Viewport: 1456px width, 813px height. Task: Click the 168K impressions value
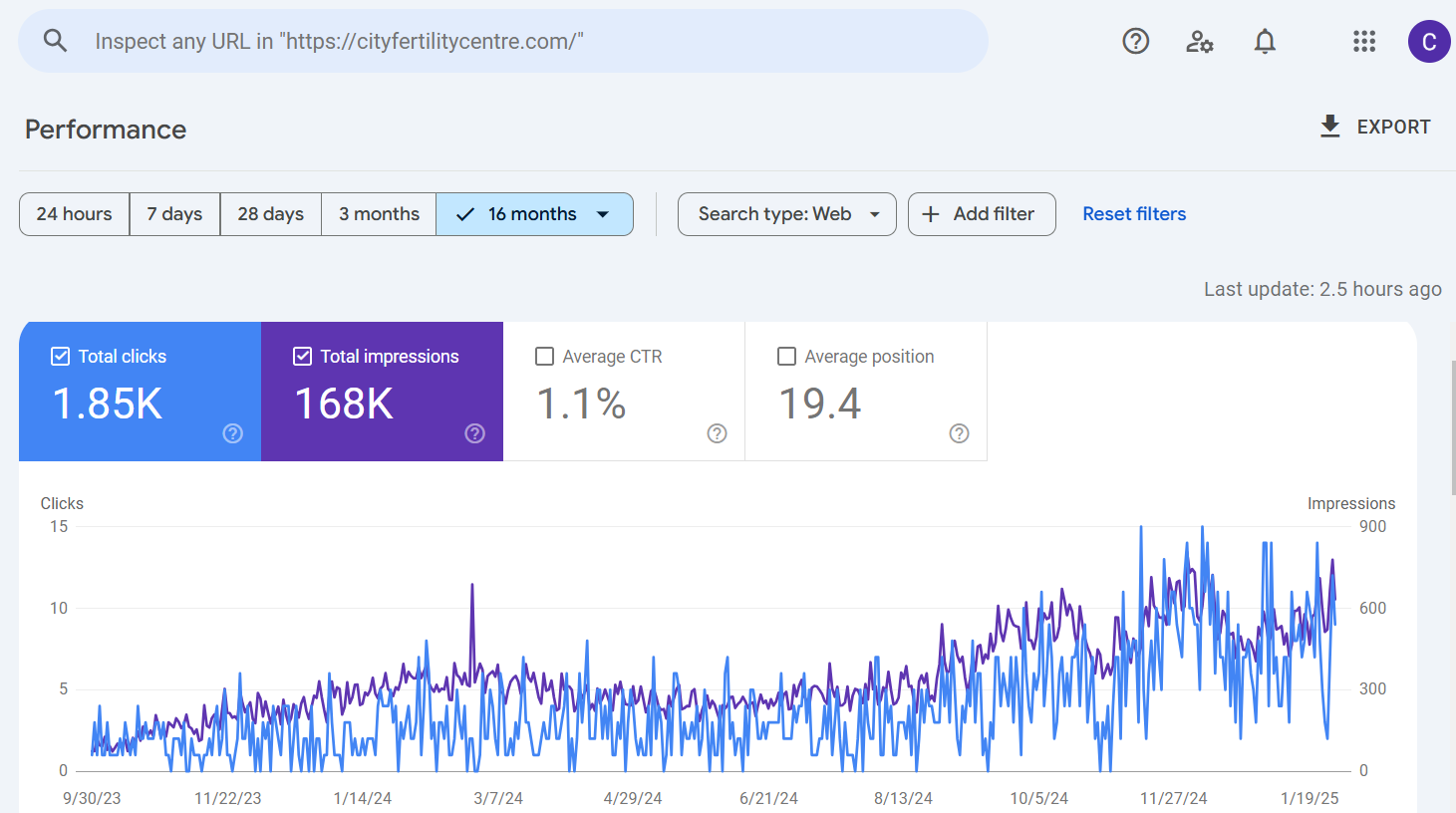click(x=344, y=404)
